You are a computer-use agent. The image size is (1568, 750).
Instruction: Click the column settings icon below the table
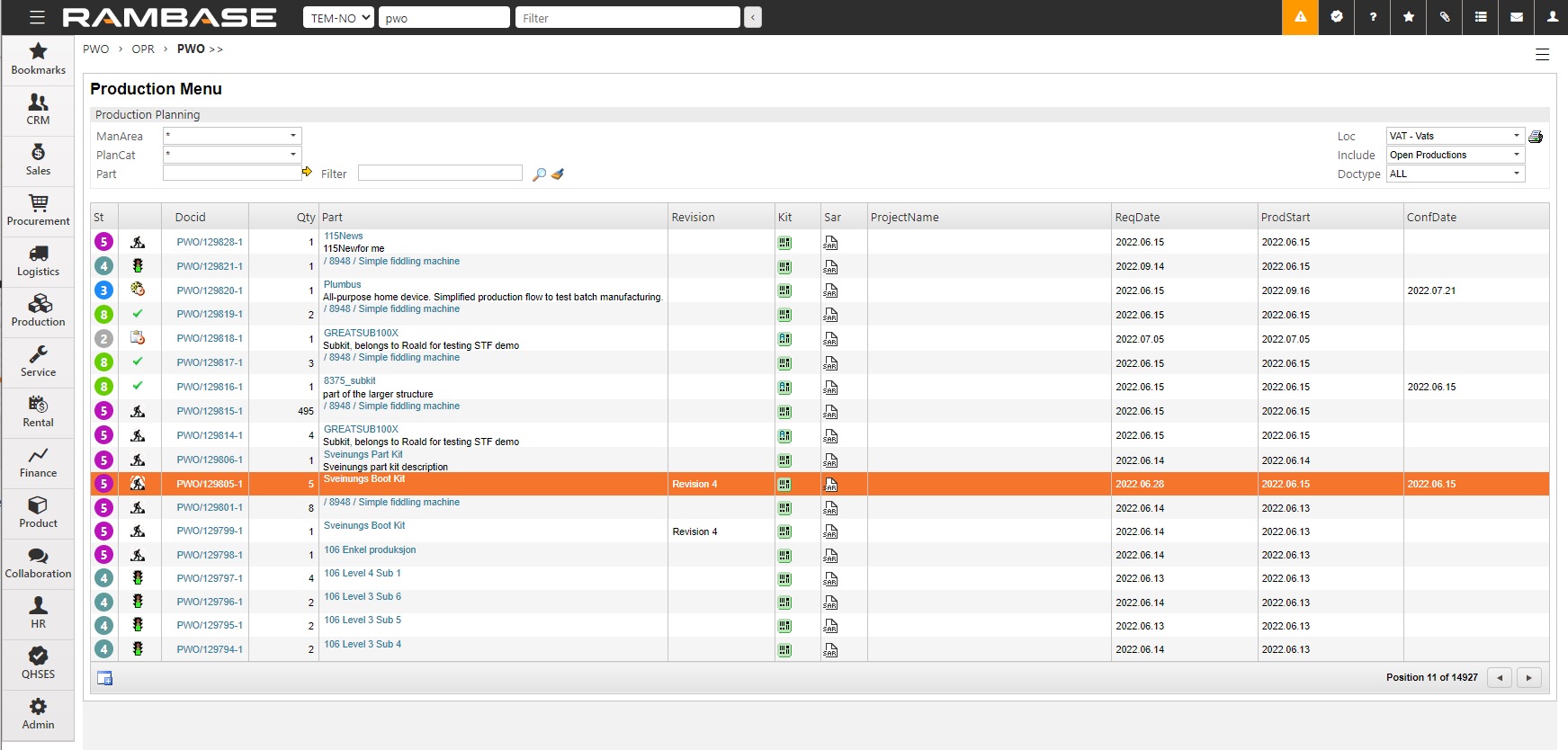[104, 678]
